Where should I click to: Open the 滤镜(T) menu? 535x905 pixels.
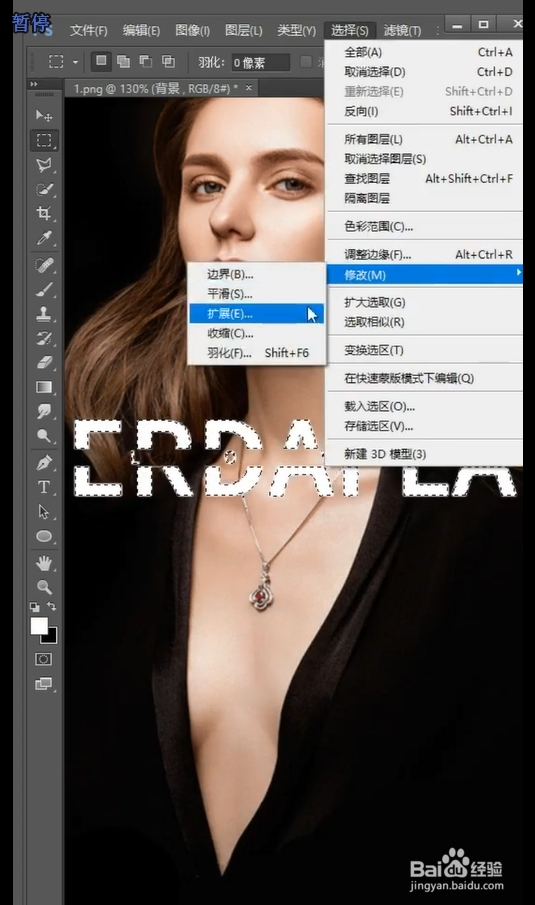pyautogui.click(x=403, y=31)
